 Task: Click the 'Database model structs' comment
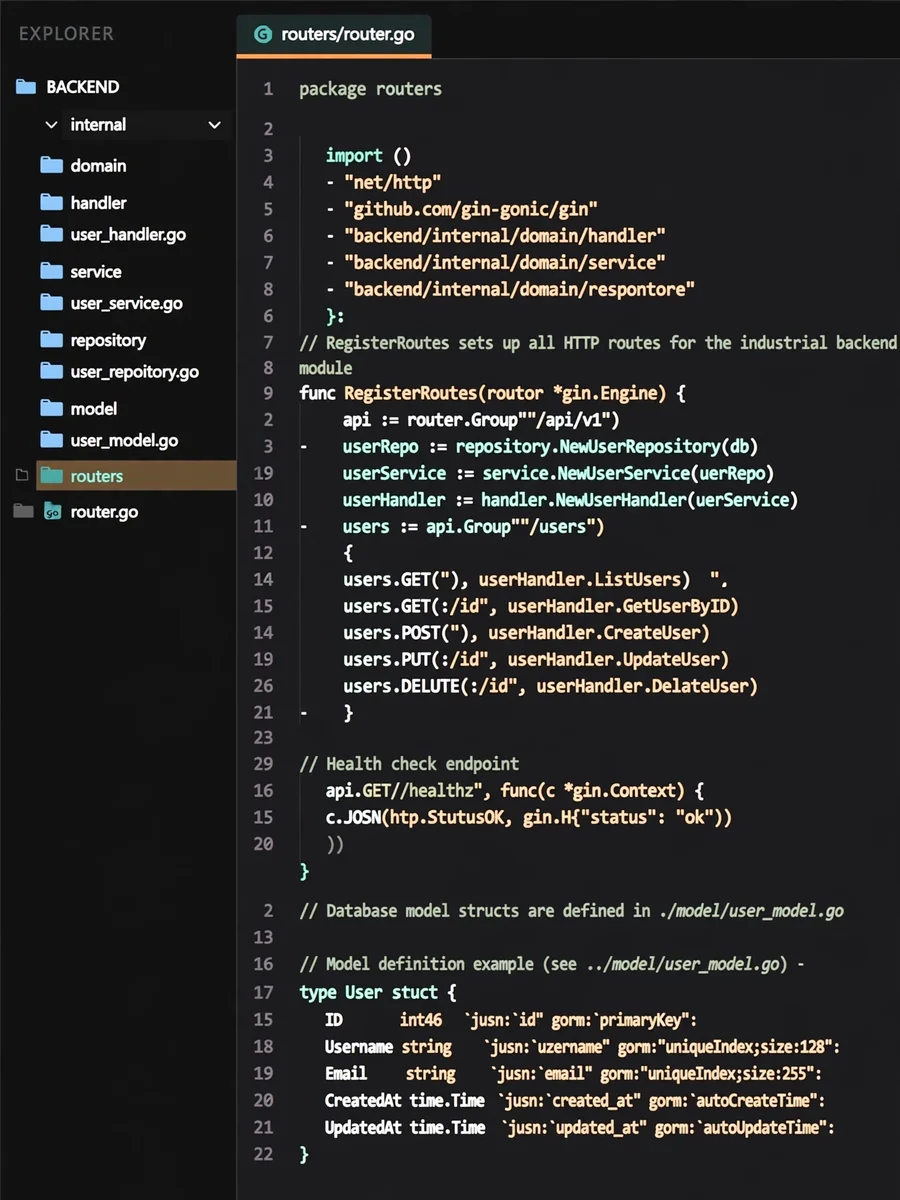tap(571, 911)
